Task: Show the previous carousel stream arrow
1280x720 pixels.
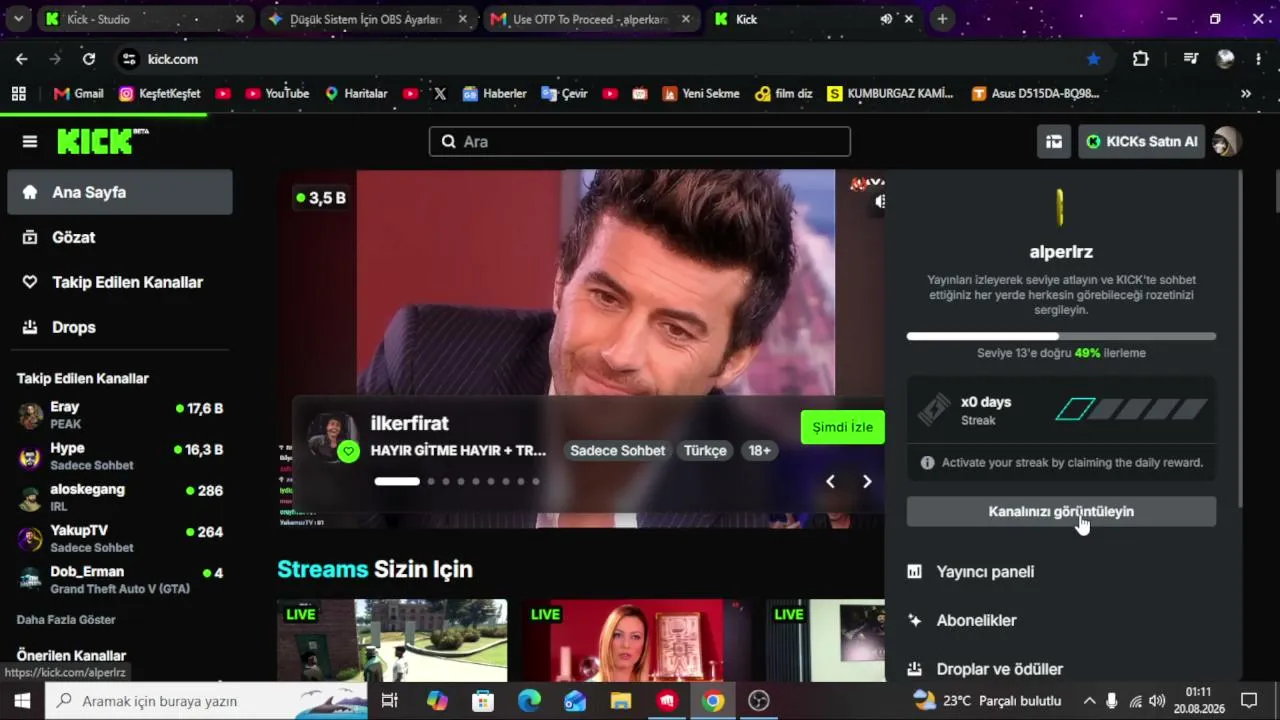Action: tap(830, 482)
